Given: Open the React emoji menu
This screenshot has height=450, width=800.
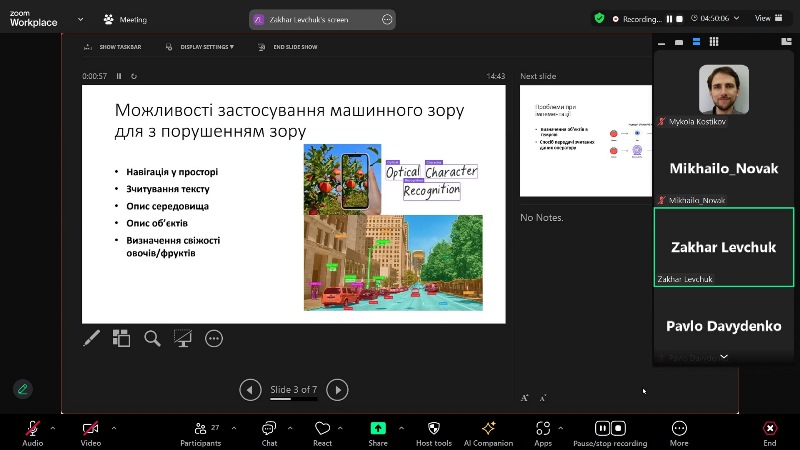Looking at the screenshot, I should [x=322, y=433].
